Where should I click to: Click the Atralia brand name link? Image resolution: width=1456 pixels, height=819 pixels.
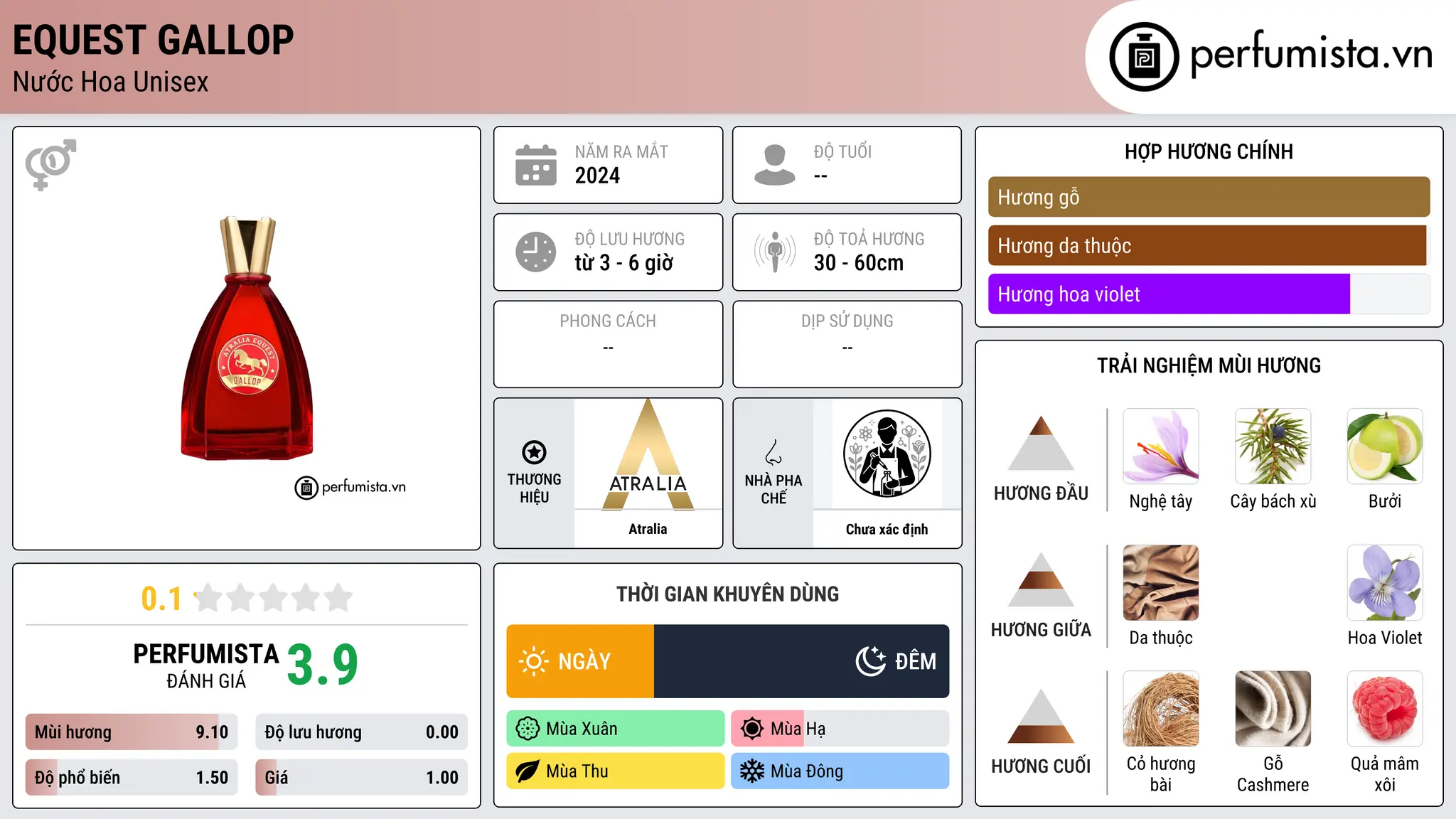648,529
